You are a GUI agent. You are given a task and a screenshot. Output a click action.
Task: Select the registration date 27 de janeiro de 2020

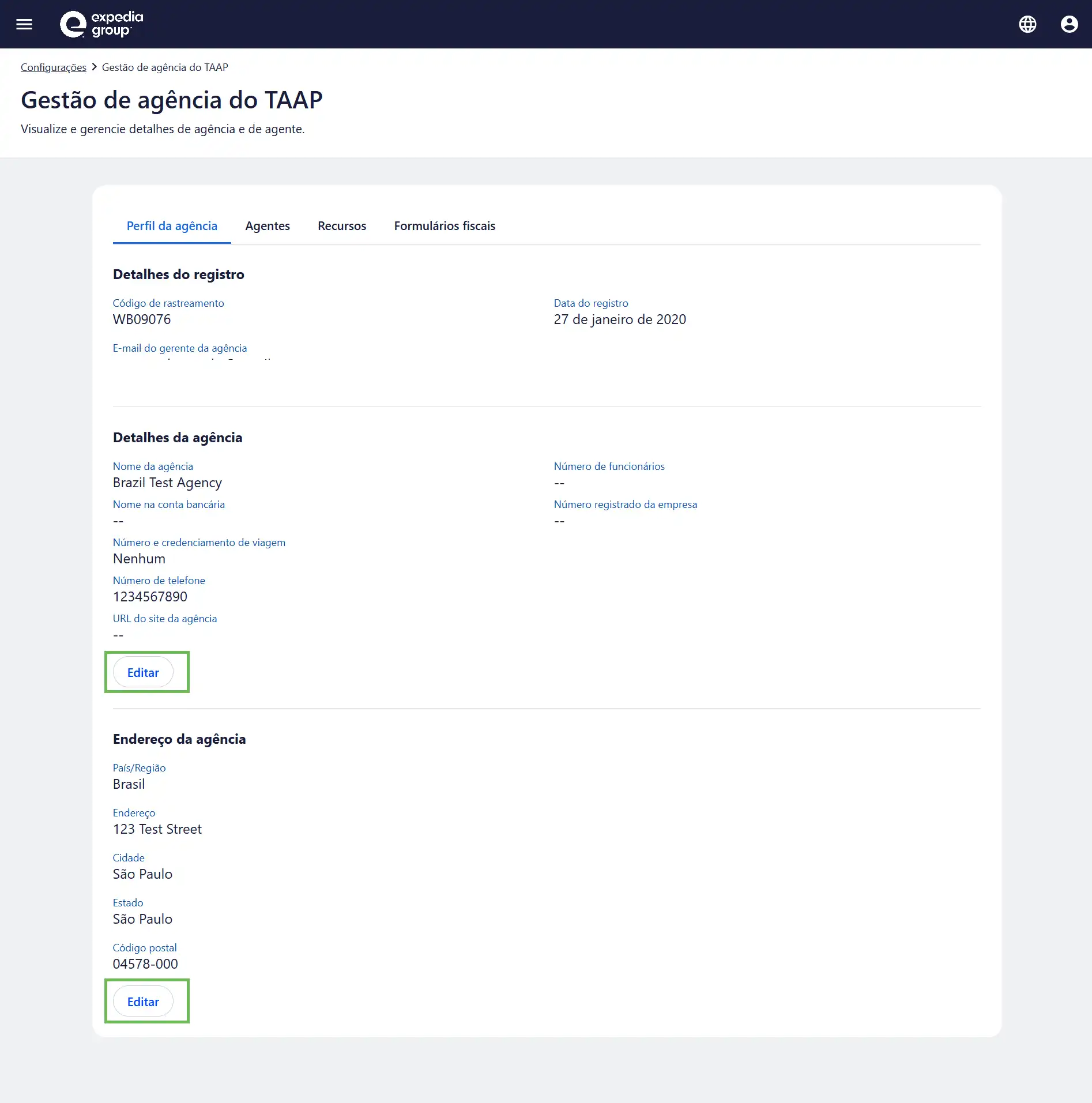point(619,319)
